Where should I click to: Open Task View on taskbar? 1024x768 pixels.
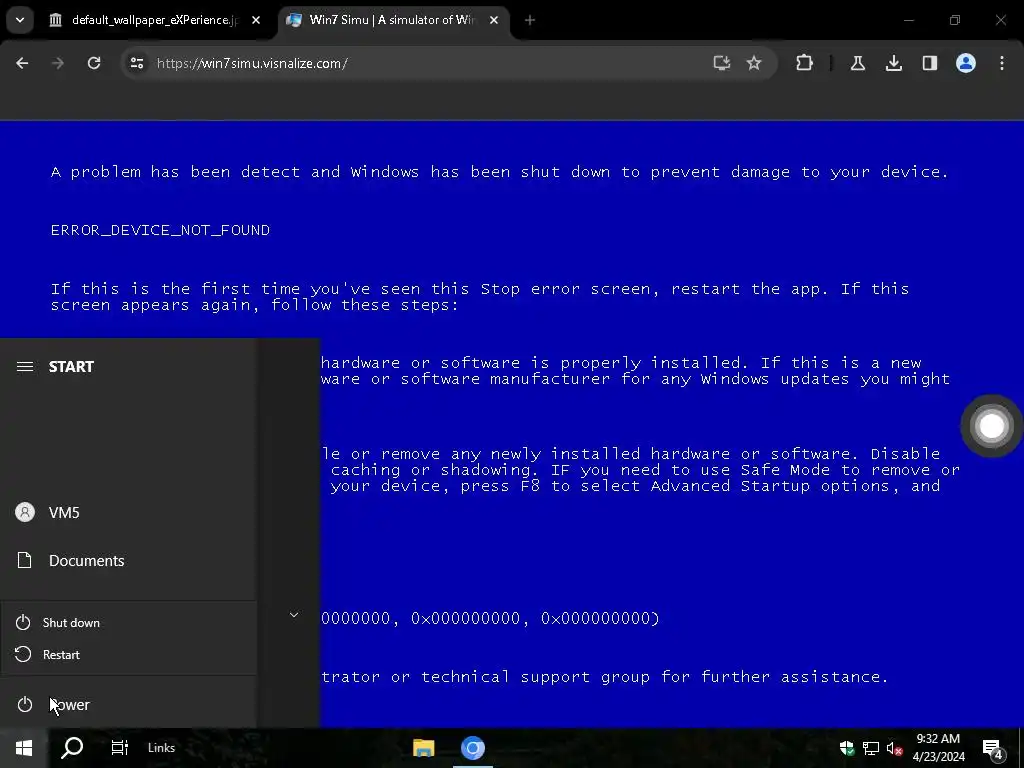tap(120, 748)
